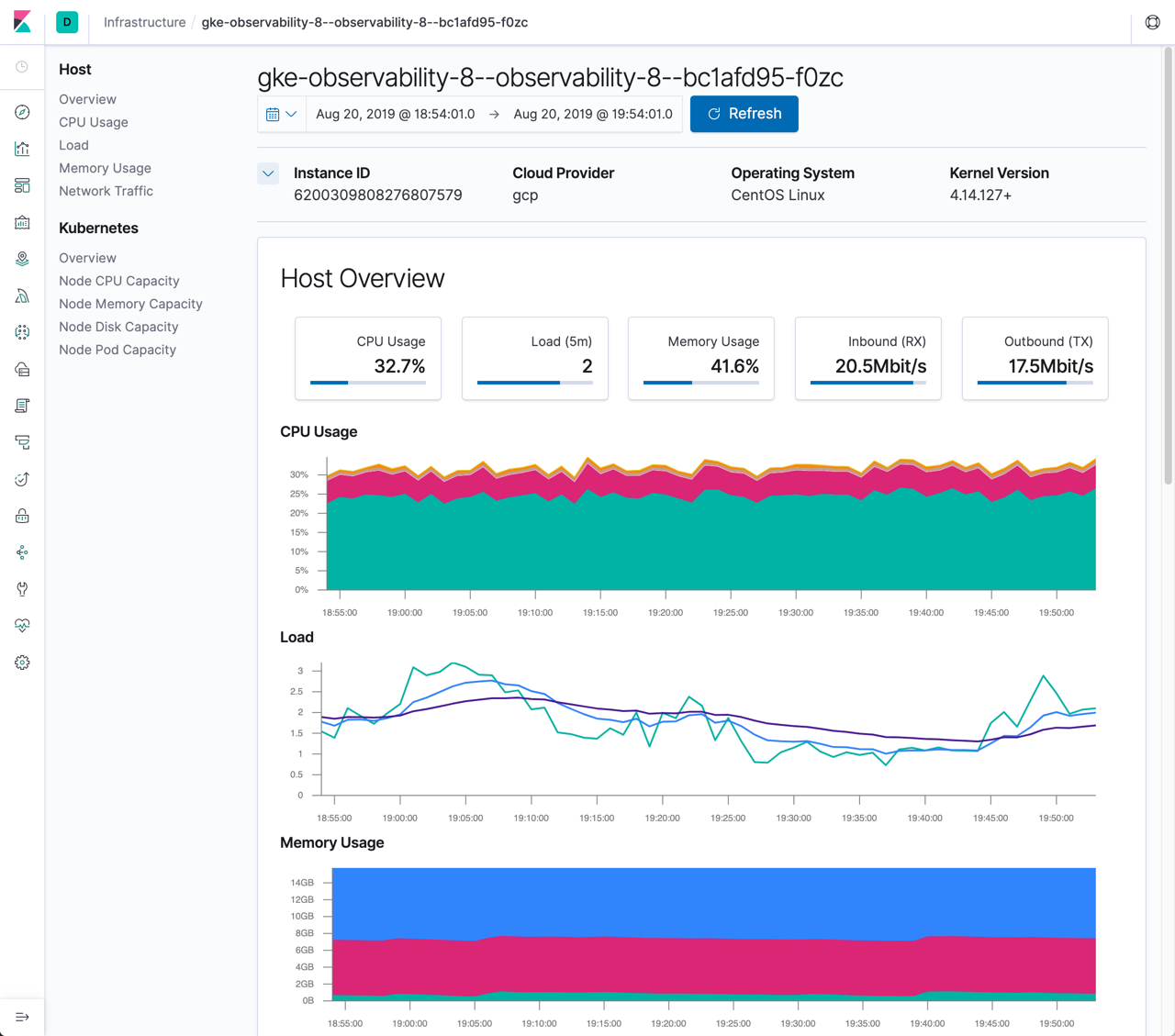This screenshot has height=1036, width=1175.
Task: Switch to Network Traffic under Host
Action: (106, 191)
